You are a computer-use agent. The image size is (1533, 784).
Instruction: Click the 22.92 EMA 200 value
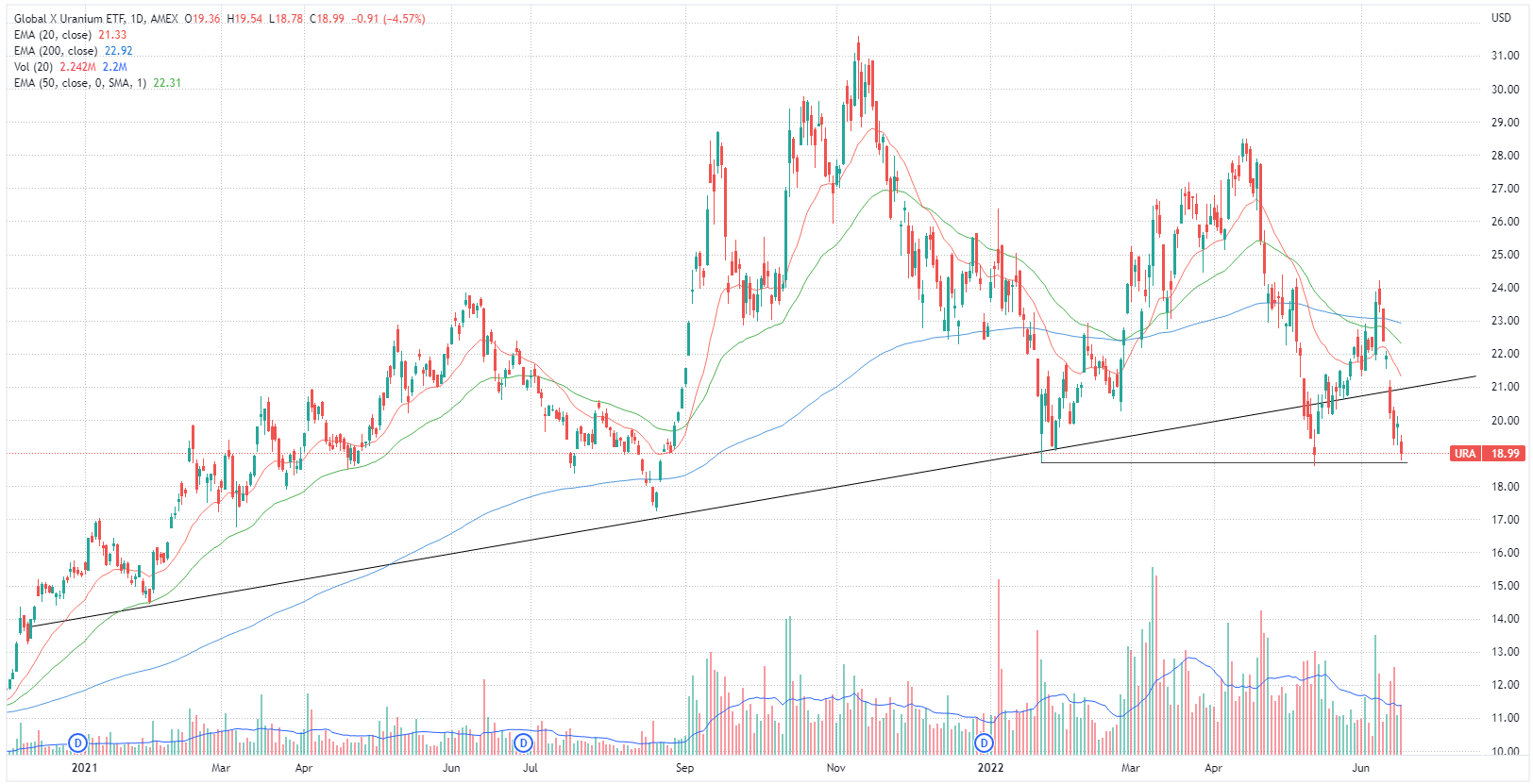(x=118, y=51)
